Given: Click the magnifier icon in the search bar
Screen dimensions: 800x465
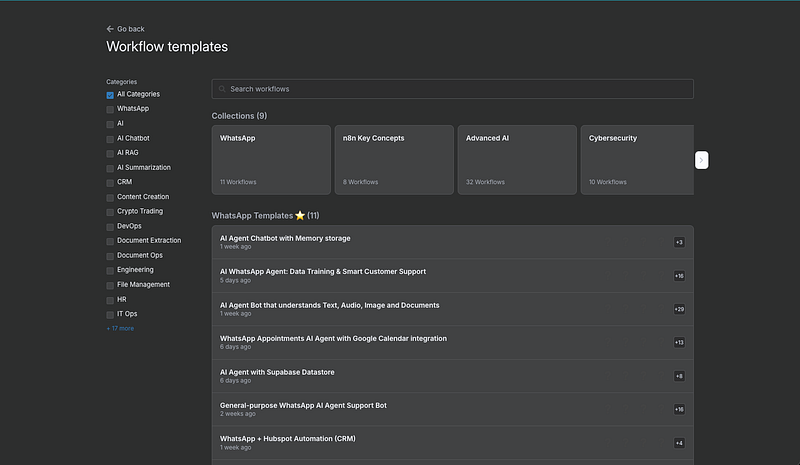Looking at the screenshot, I should point(222,89).
